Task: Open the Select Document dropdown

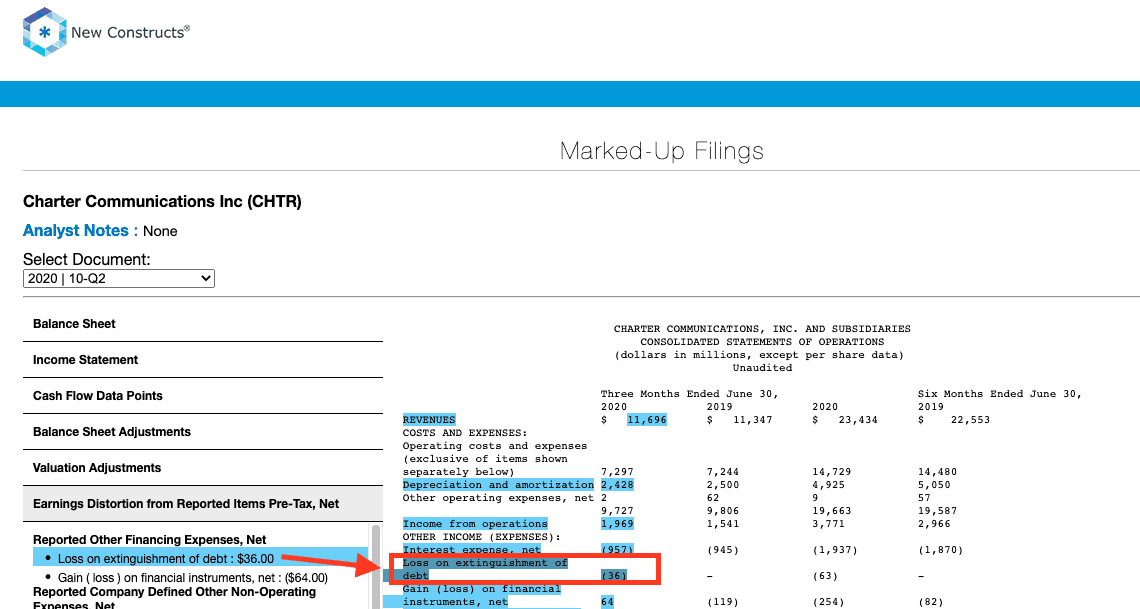Action: (119, 278)
